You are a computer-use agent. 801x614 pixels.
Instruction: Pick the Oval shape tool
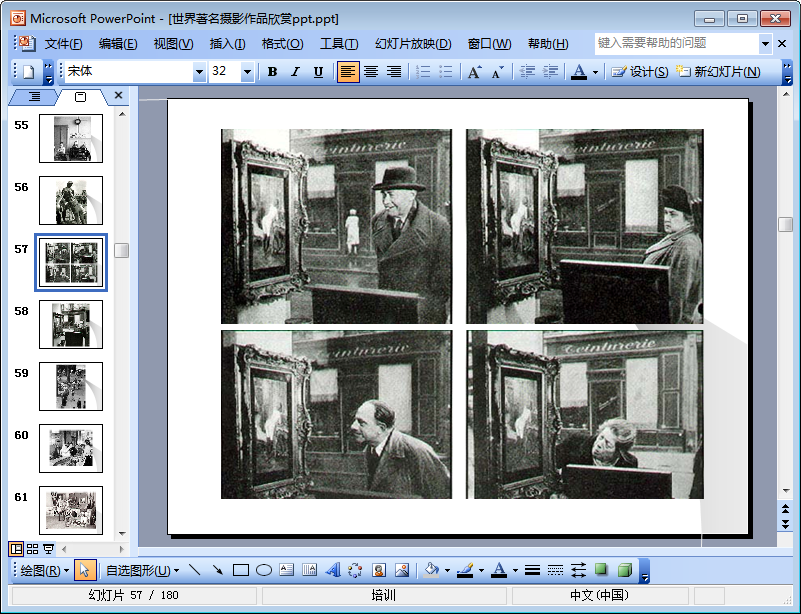tap(263, 570)
